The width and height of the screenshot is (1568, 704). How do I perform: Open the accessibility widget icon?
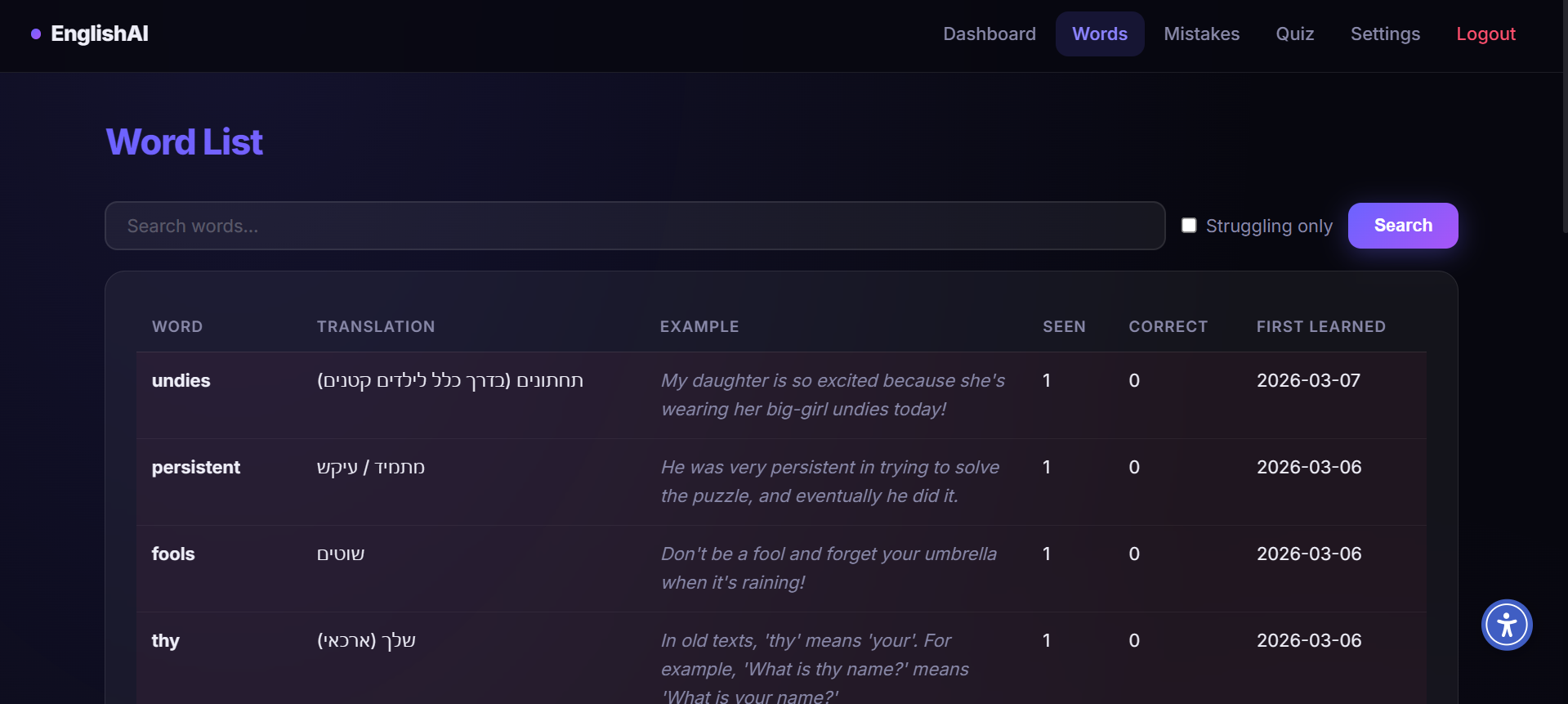click(x=1506, y=626)
